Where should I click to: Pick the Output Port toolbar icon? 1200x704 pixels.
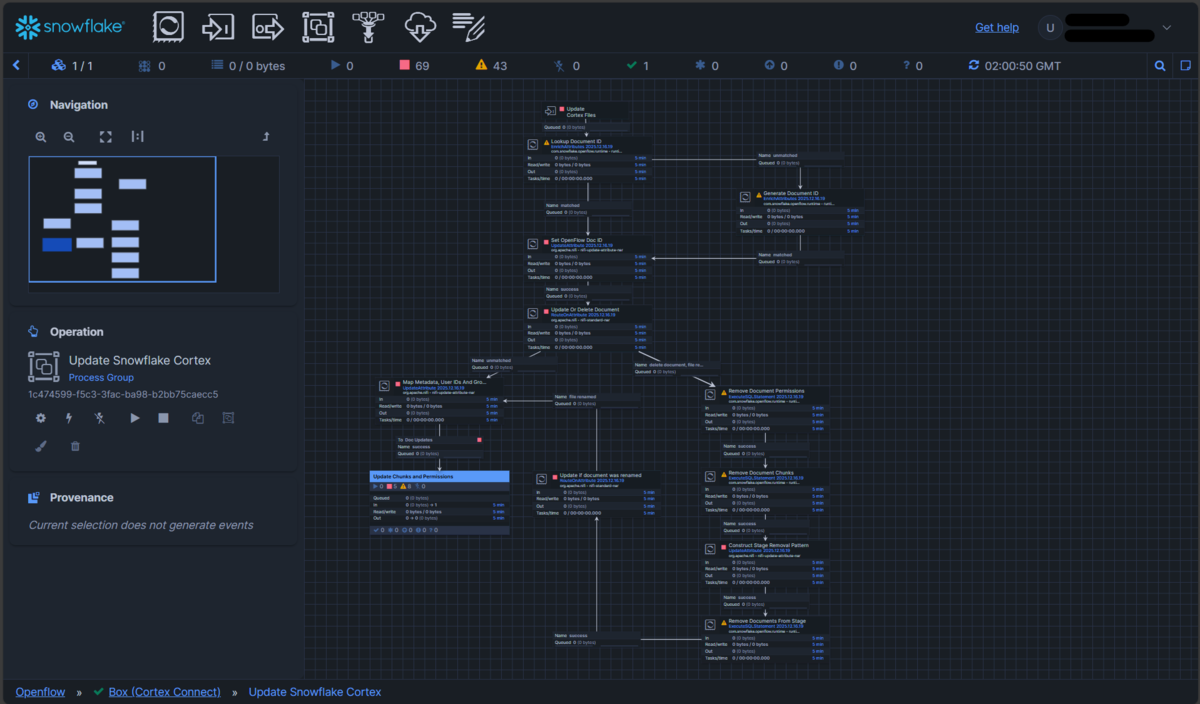click(268, 27)
